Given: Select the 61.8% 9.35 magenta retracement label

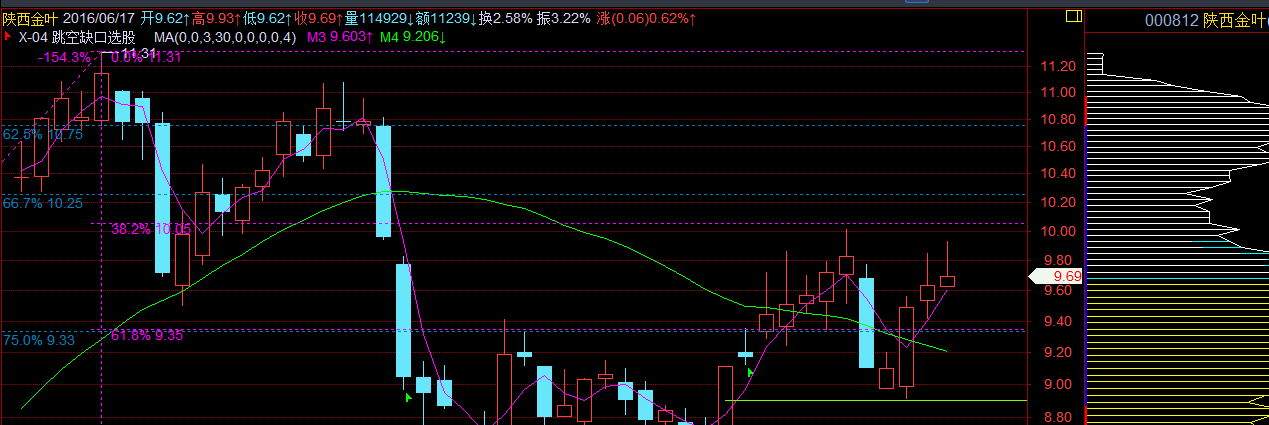Looking at the screenshot, I should (x=147, y=335).
